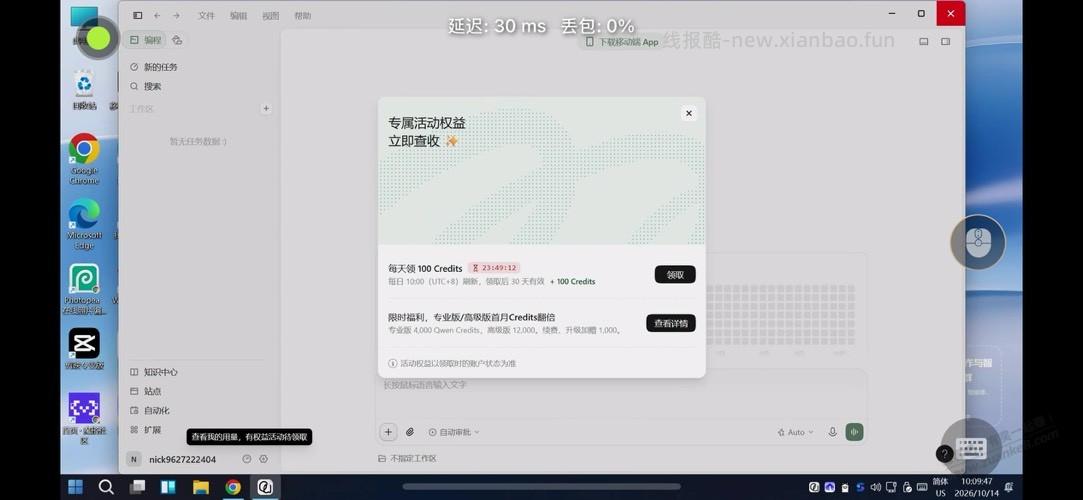Click 下载移动端 App link
The width and height of the screenshot is (1083, 500).
click(x=622, y=41)
